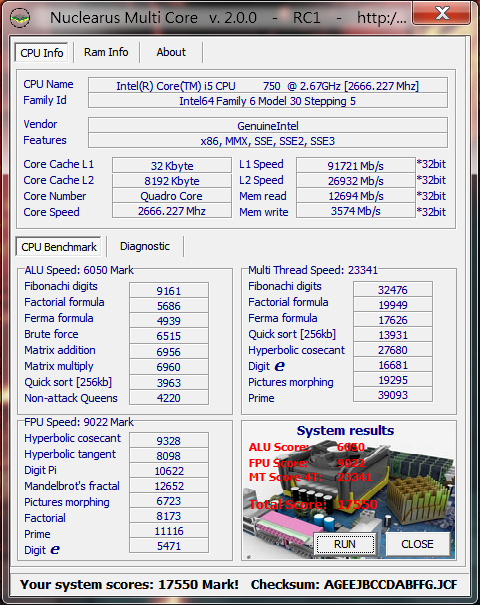The width and height of the screenshot is (480, 605).
Task: Click the 'ALU Speed: 6050 Mark' heading
Action: click(79, 270)
